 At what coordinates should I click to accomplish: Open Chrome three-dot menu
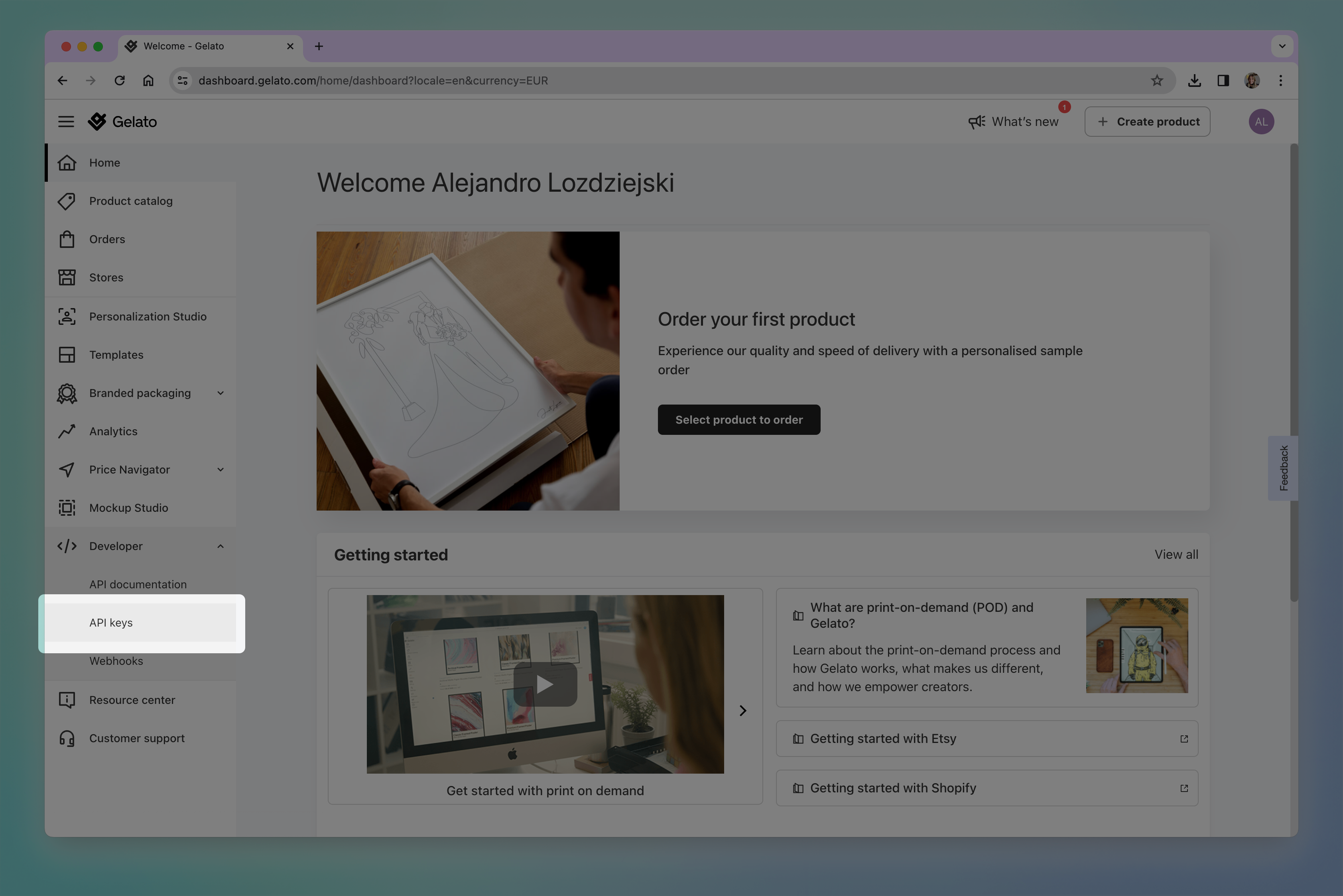tap(1281, 81)
